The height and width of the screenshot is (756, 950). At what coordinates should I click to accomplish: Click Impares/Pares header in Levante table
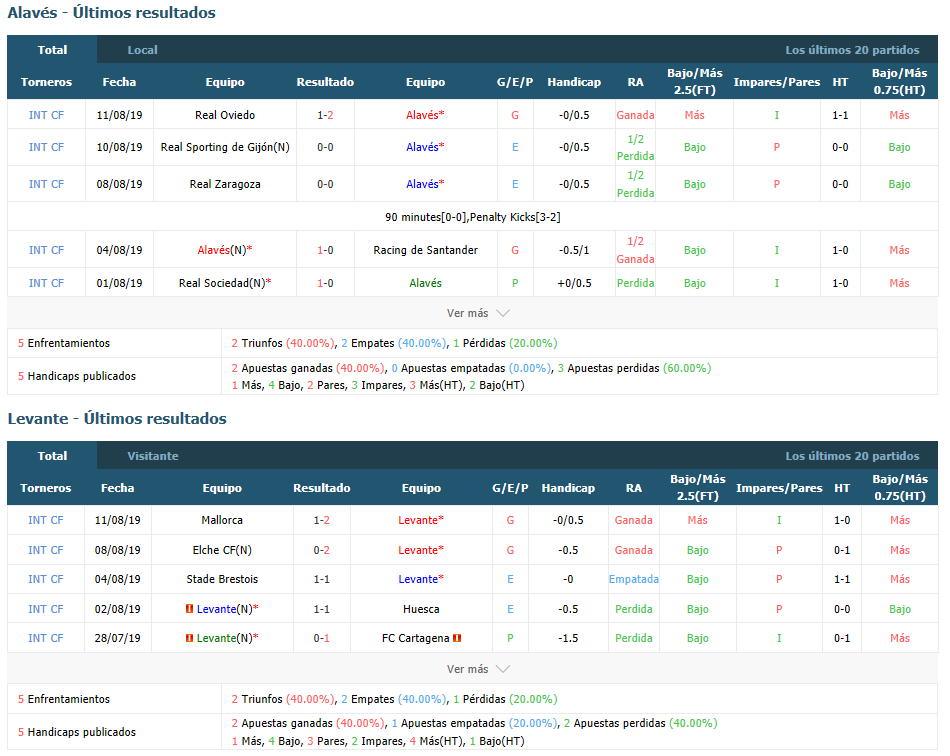coord(779,488)
